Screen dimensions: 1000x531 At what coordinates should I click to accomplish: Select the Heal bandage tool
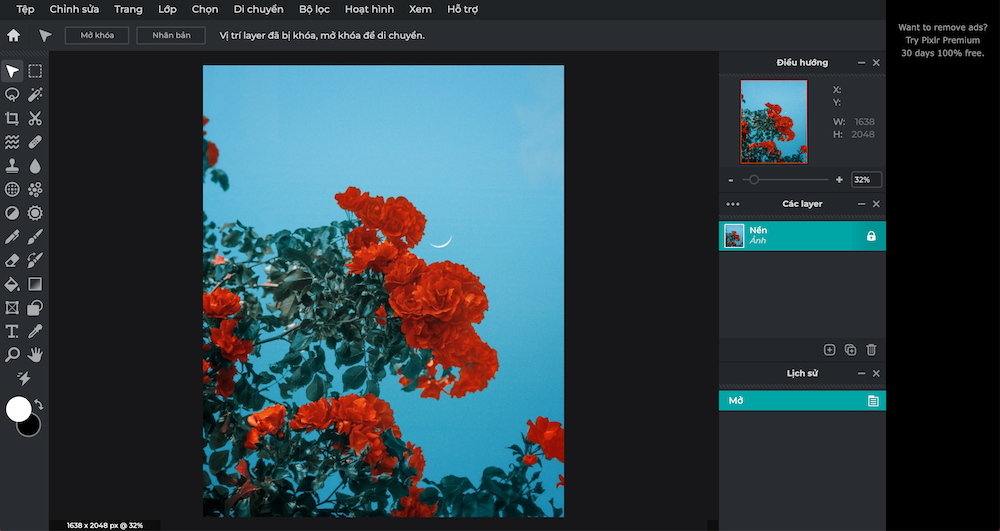(x=35, y=142)
